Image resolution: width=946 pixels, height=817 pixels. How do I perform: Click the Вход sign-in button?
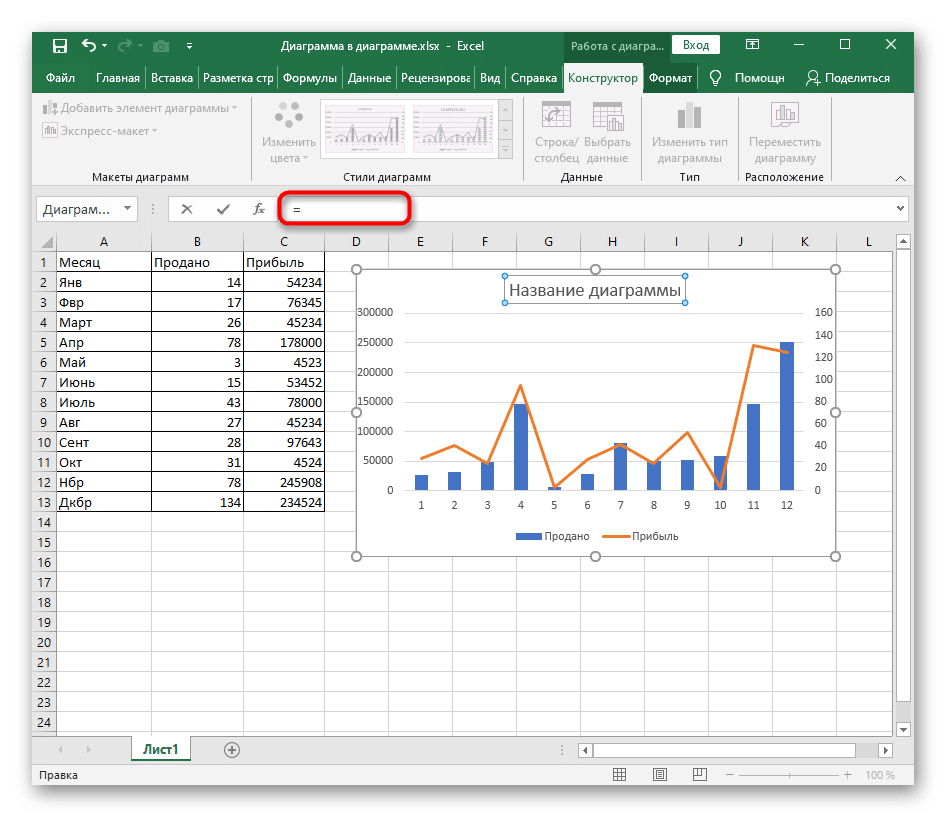(696, 46)
